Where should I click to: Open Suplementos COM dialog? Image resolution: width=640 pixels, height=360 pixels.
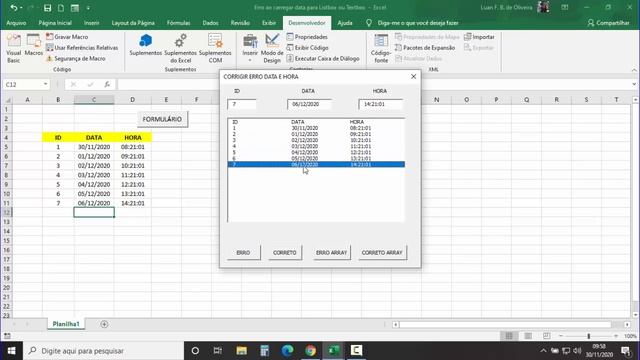(215, 48)
